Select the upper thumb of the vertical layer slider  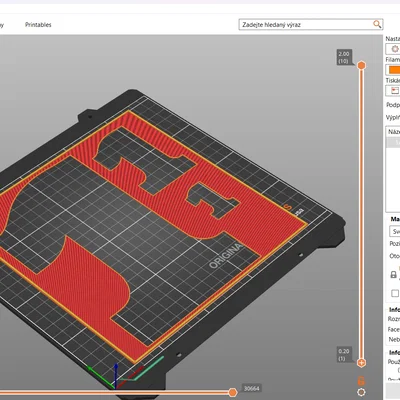click(x=361, y=65)
